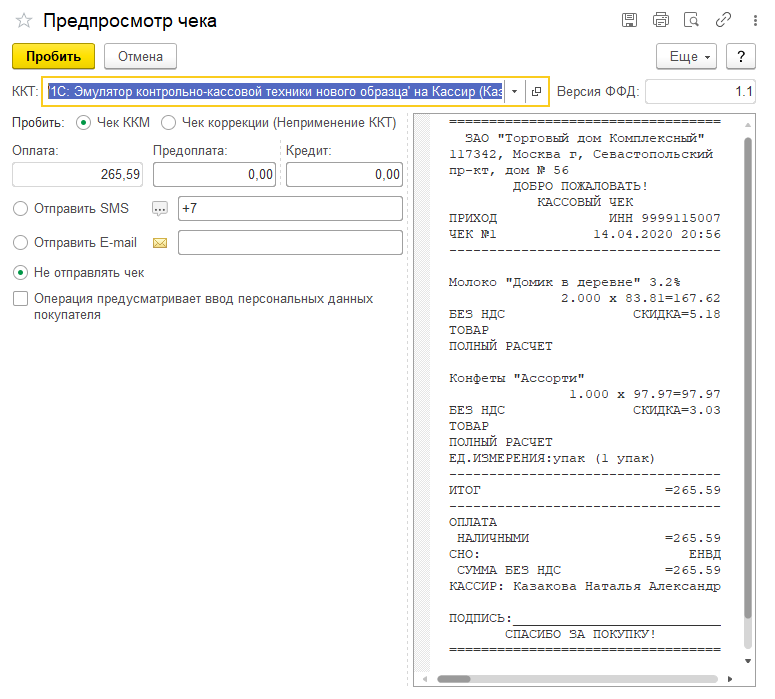Tick the персональных данных покупателя checkbox
The width and height of the screenshot is (775, 699).
tap(20, 299)
